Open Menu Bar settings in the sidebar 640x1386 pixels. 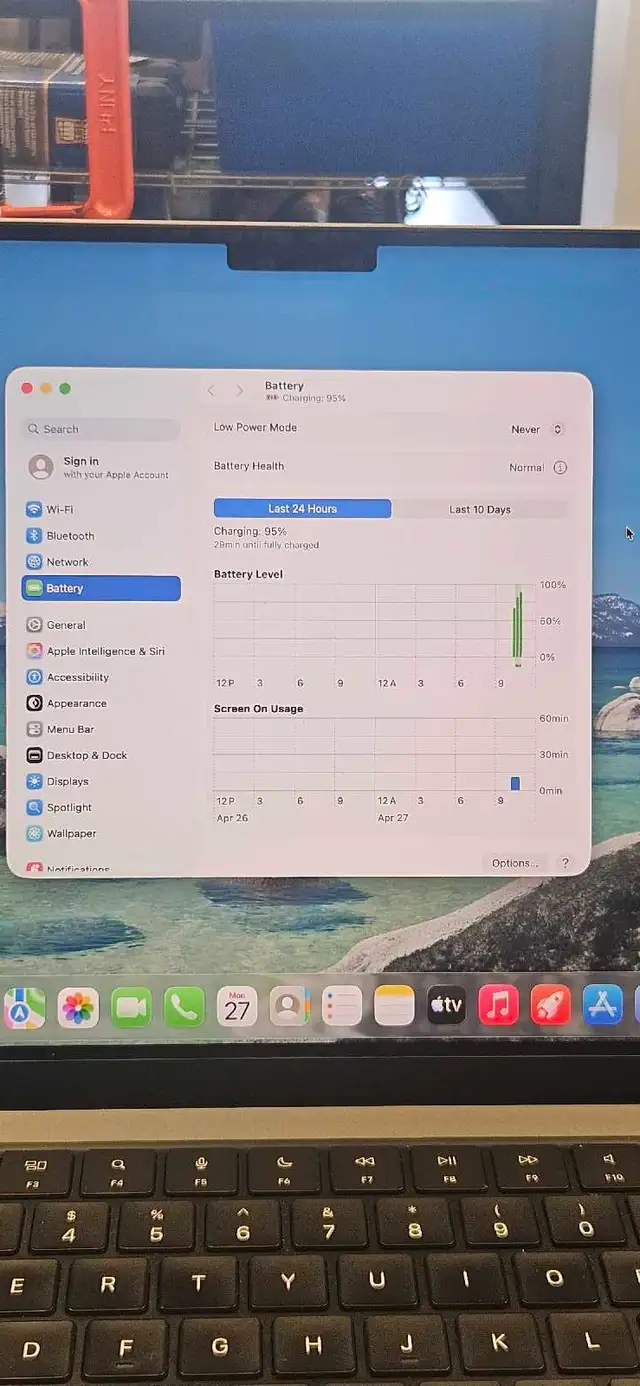click(100, 729)
